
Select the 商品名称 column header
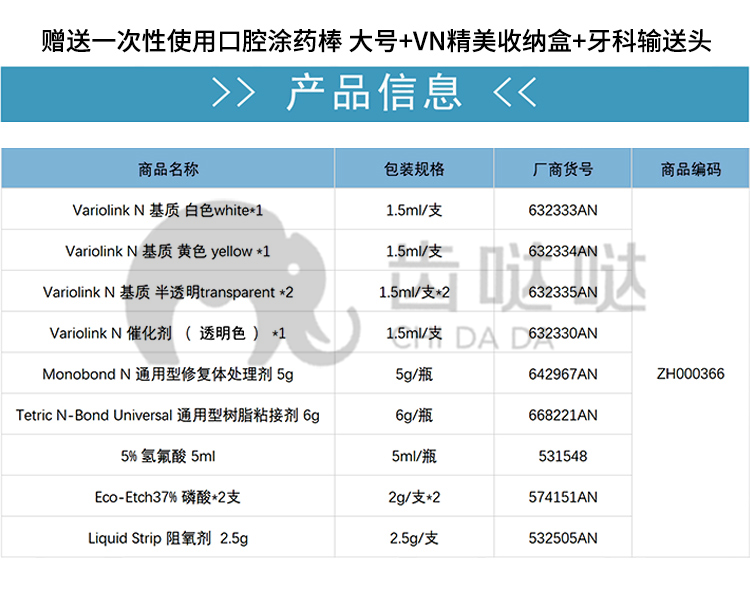tap(168, 169)
